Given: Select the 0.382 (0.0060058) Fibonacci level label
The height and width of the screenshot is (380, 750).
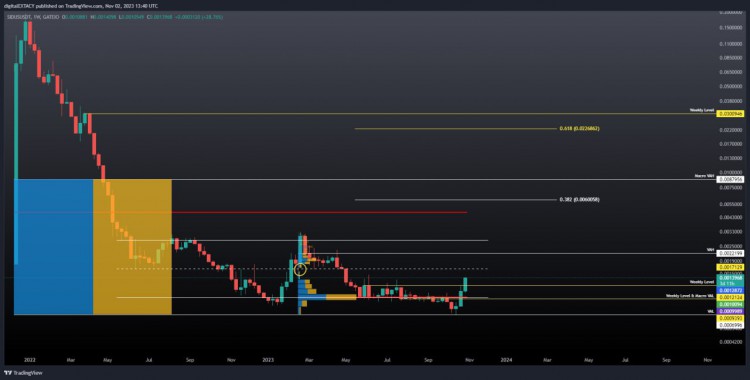Looking at the screenshot, I should pos(579,200).
